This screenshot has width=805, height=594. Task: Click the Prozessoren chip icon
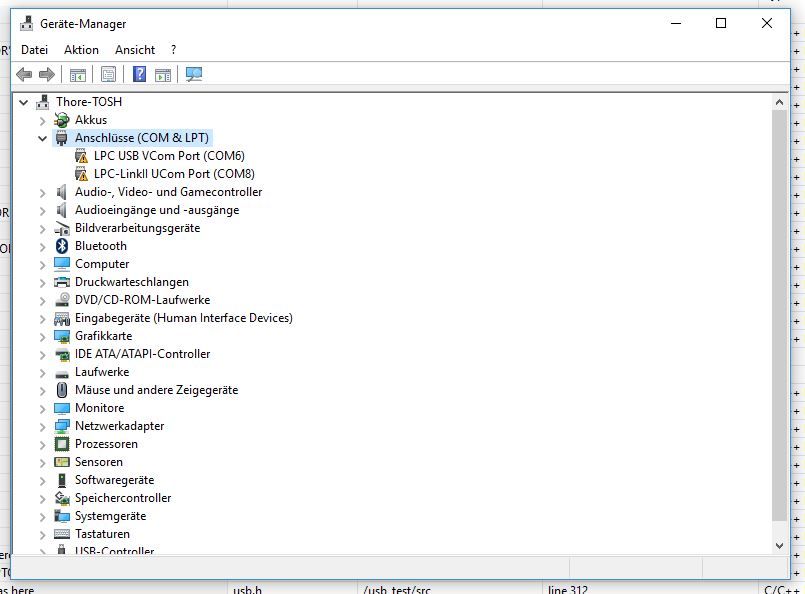[x=62, y=444]
